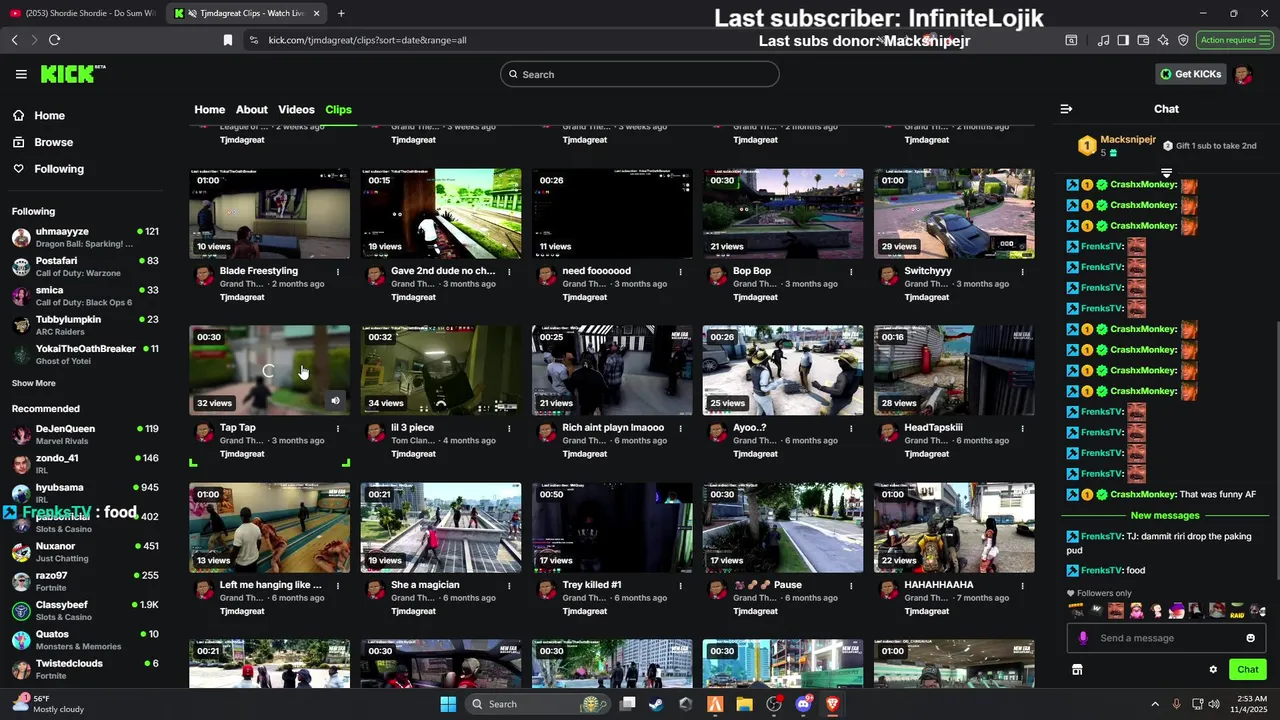The height and width of the screenshot is (720, 1280).
Task: Open the hamburger sidebar menu
Action: click(x=21, y=74)
